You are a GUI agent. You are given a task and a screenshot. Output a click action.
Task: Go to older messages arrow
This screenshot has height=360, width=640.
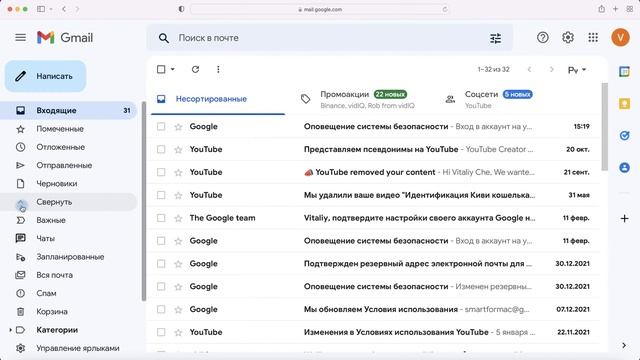coord(551,69)
